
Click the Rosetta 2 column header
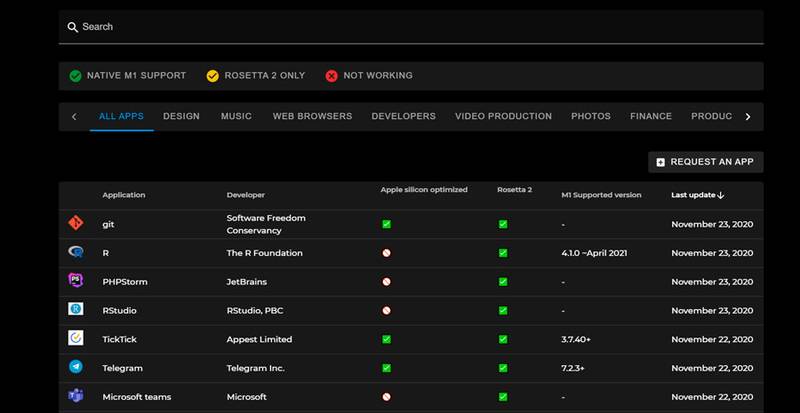click(x=514, y=189)
